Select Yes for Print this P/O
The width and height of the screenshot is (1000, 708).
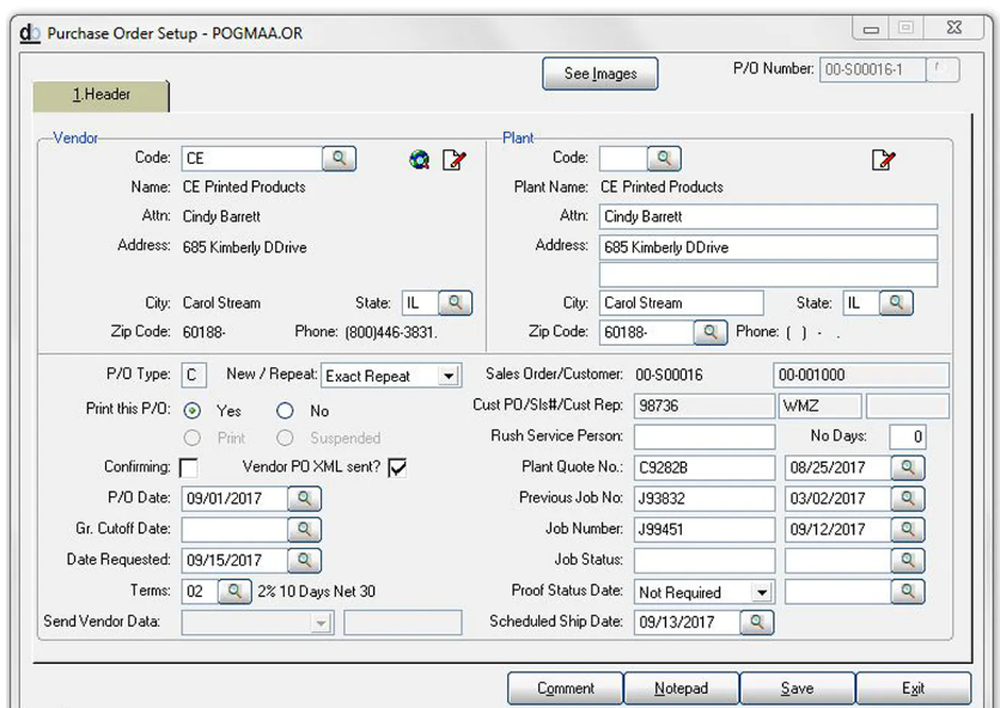(192, 411)
